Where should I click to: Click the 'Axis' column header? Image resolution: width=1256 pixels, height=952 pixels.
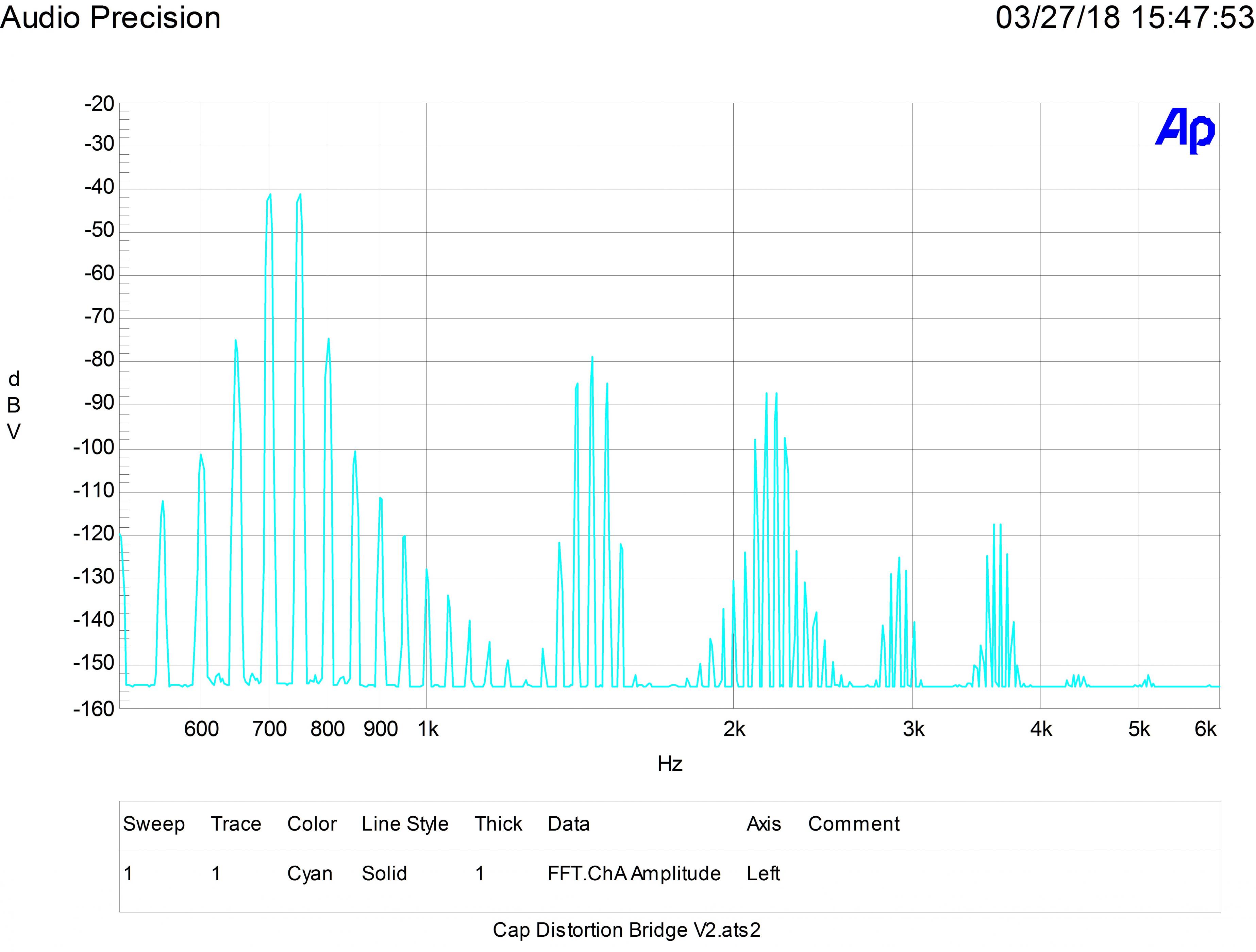point(764,824)
